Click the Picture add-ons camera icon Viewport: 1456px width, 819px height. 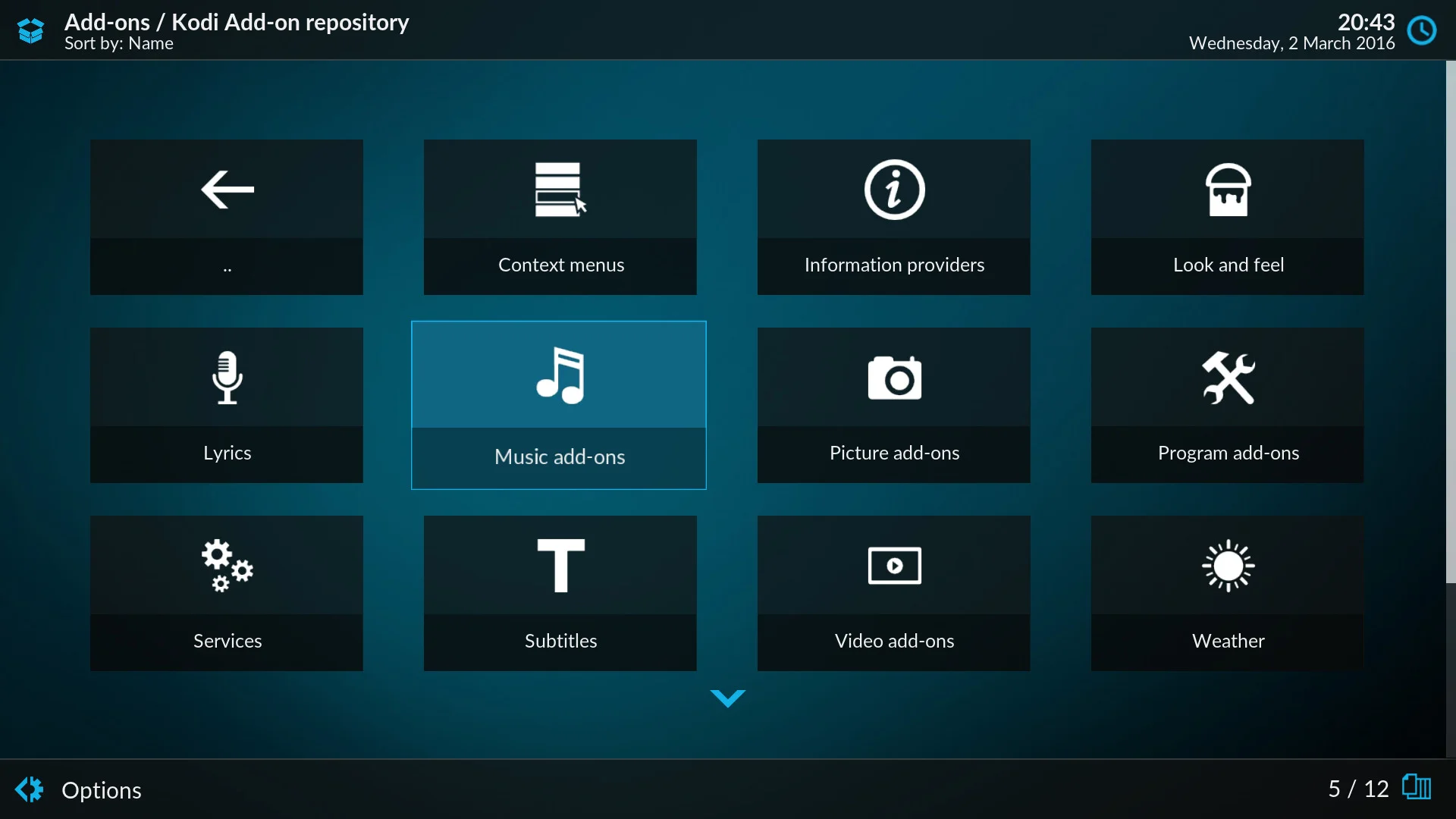(894, 378)
